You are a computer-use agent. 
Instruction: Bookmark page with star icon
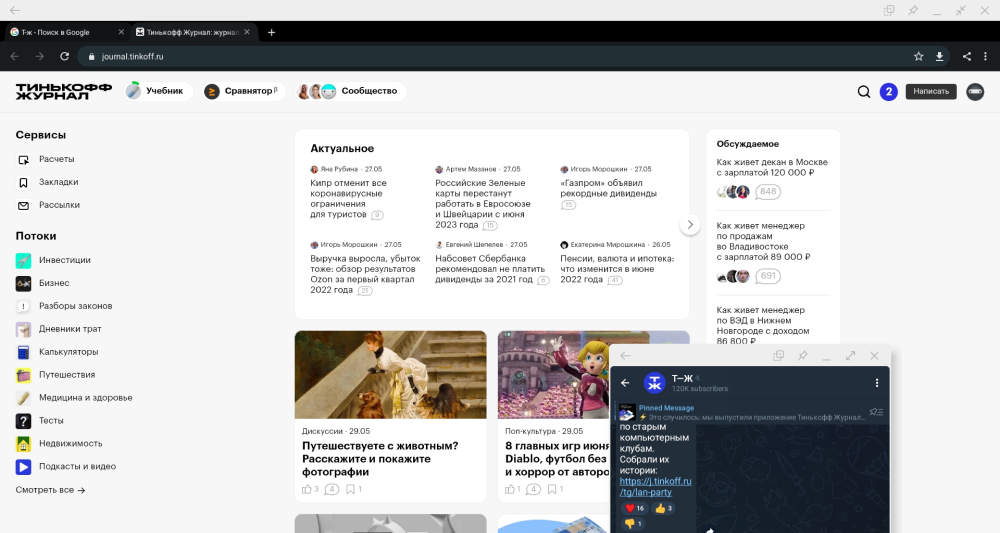[918, 56]
